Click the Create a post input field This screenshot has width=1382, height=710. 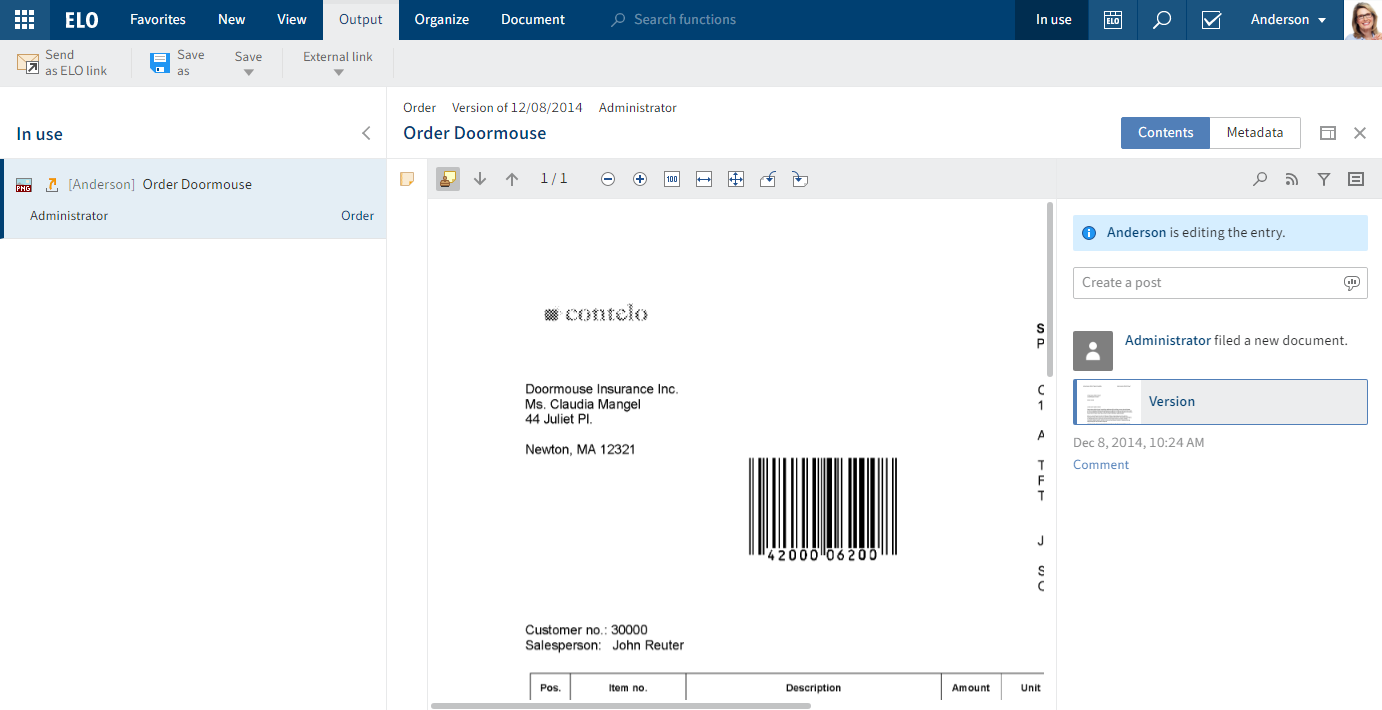(1205, 283)
